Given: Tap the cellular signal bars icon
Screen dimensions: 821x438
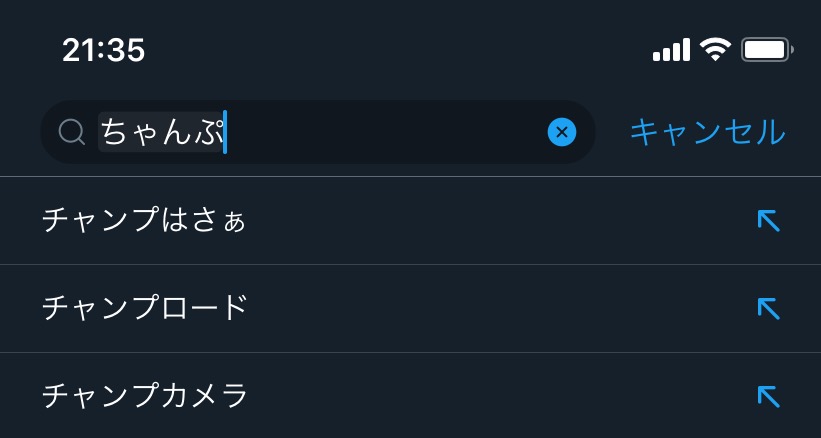Looking at the screenshot, I should pos(671,49).
